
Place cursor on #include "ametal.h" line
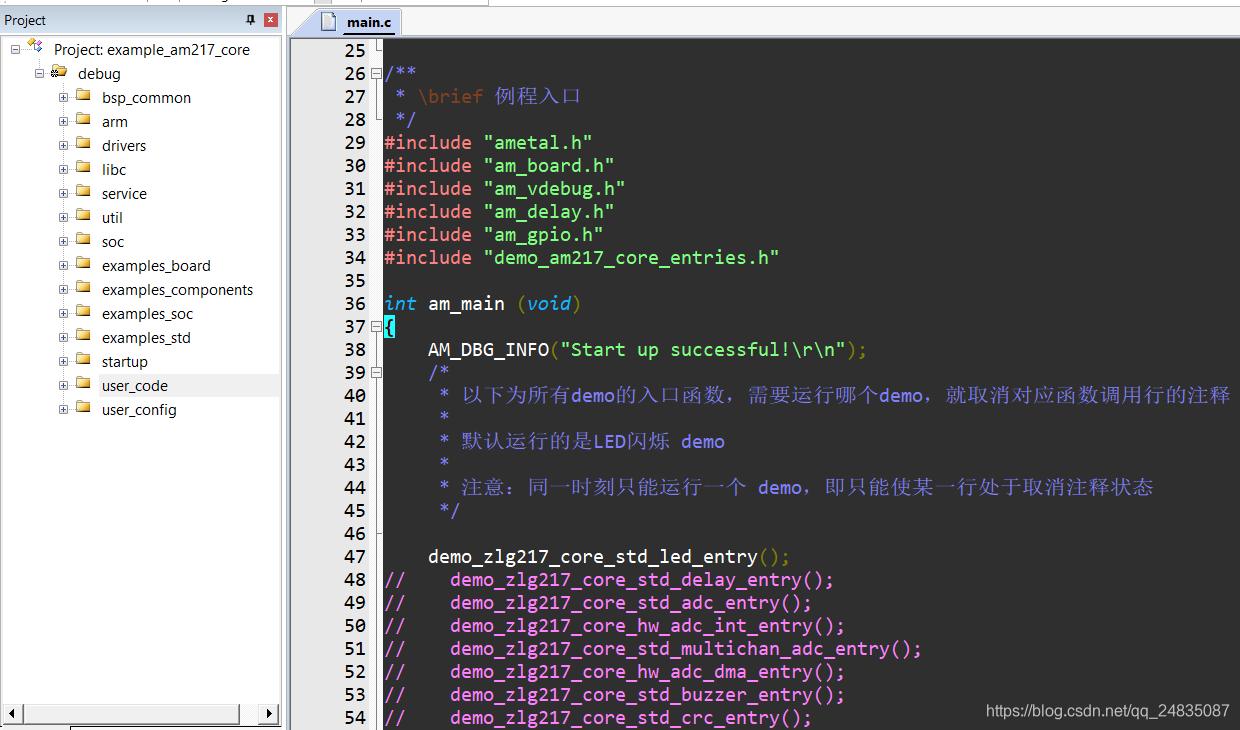pyautogui.click(x=488, y=143)
